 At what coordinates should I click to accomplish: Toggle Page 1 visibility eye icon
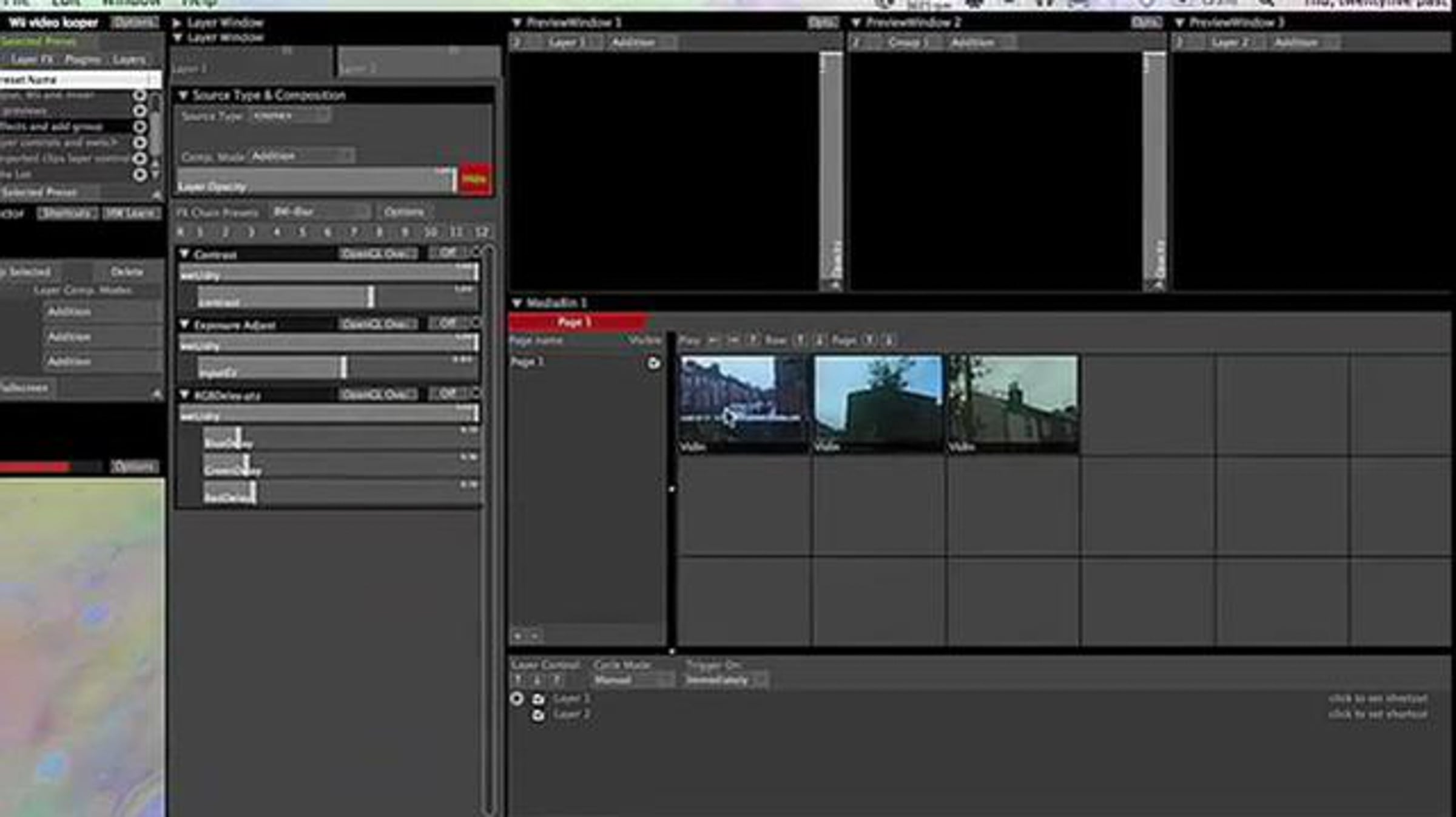[653, 363]
